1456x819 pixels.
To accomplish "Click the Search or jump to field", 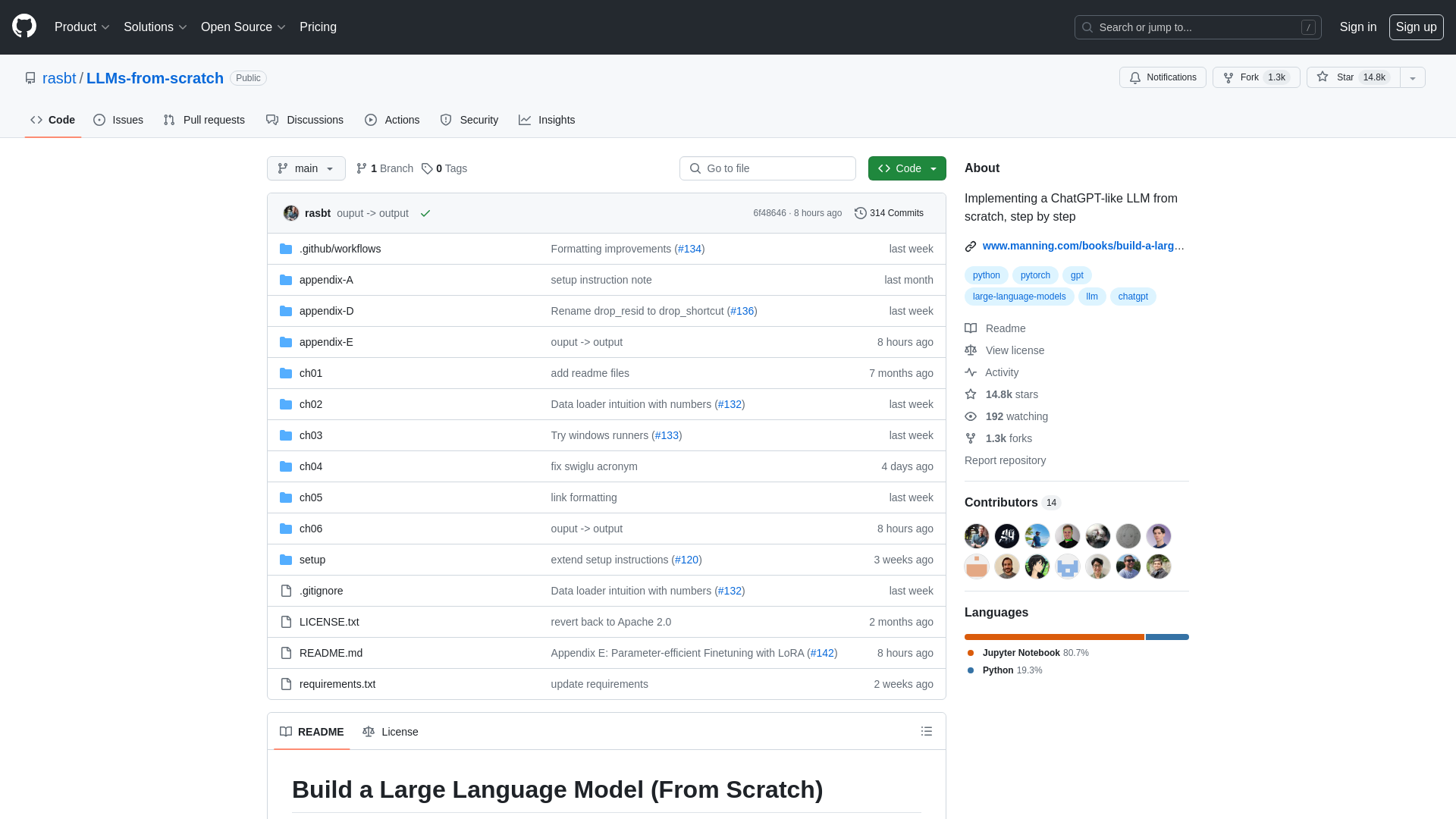I will [1198, 27].
